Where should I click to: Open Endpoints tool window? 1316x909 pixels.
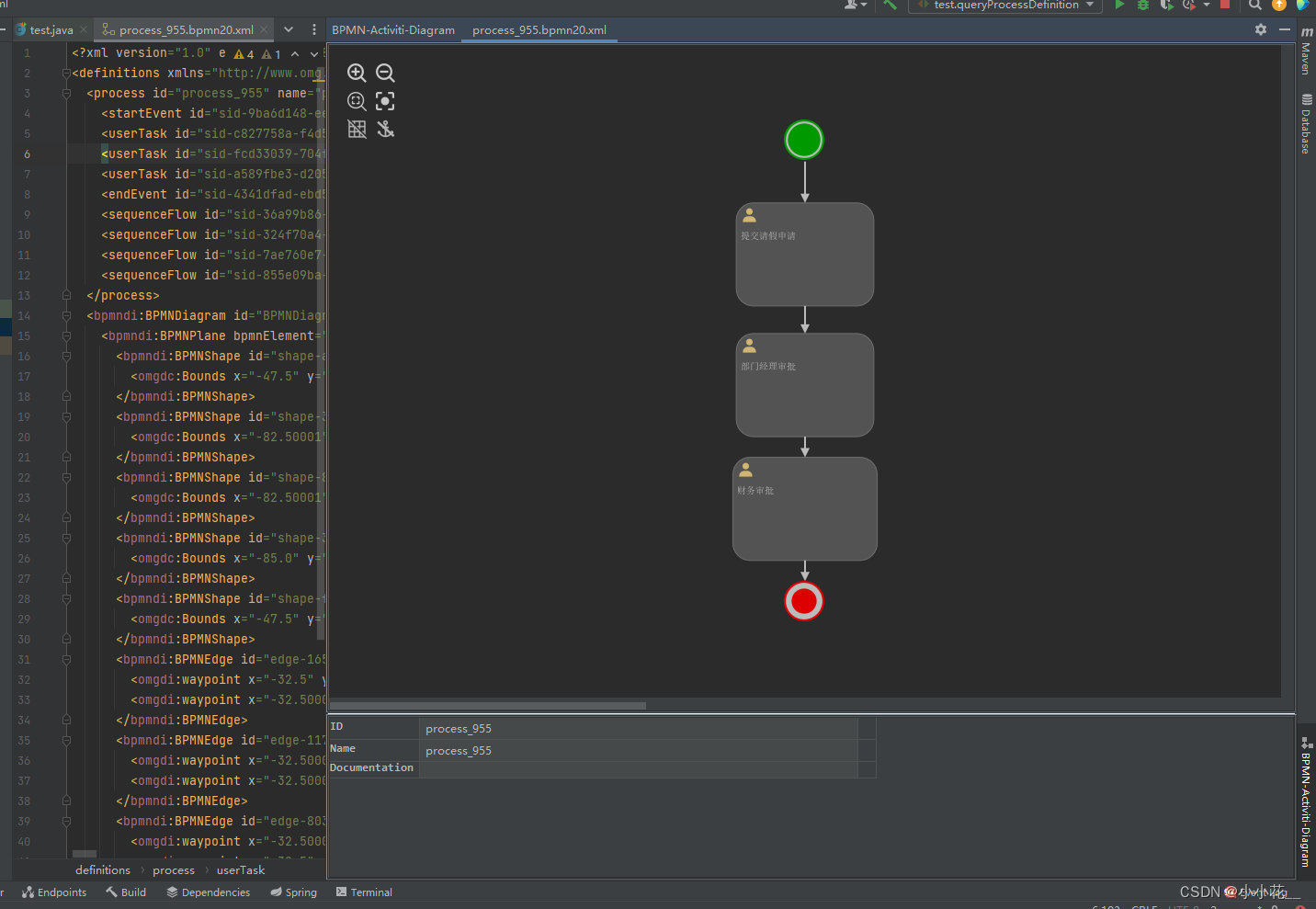pyautogui.click(x=54, y=892)
